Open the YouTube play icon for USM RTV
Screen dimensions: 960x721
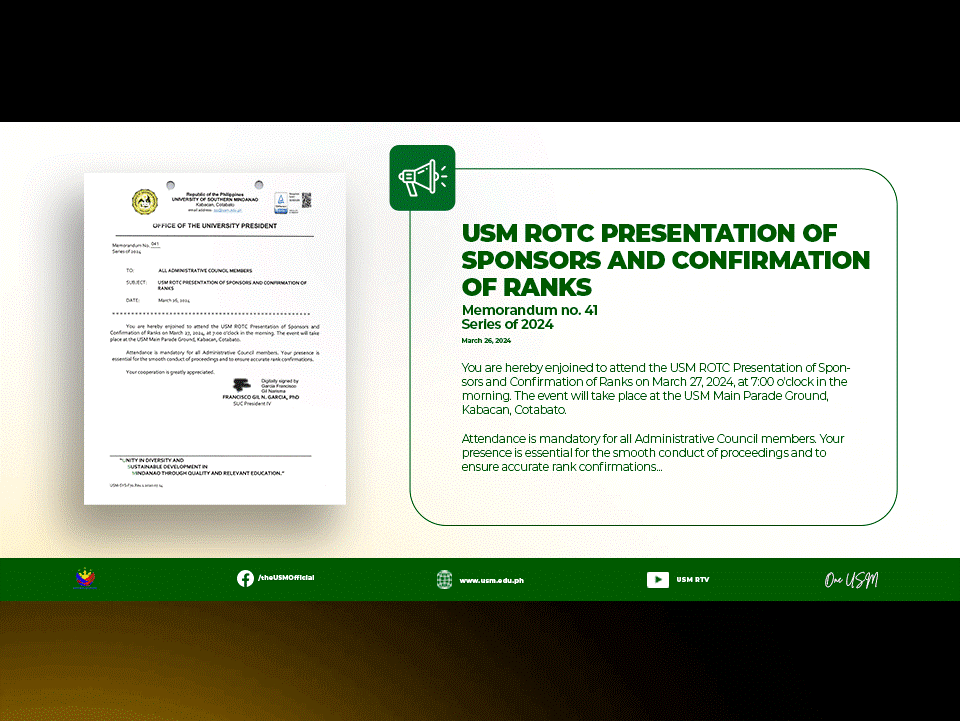tap(658, 579)
